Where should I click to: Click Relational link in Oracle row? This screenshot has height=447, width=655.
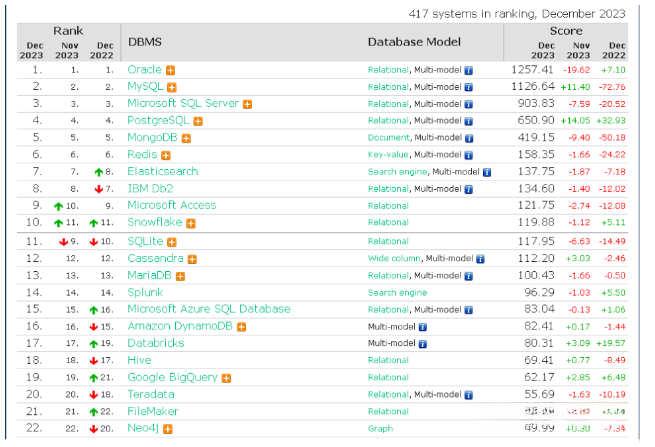click(x=388, y=70)
